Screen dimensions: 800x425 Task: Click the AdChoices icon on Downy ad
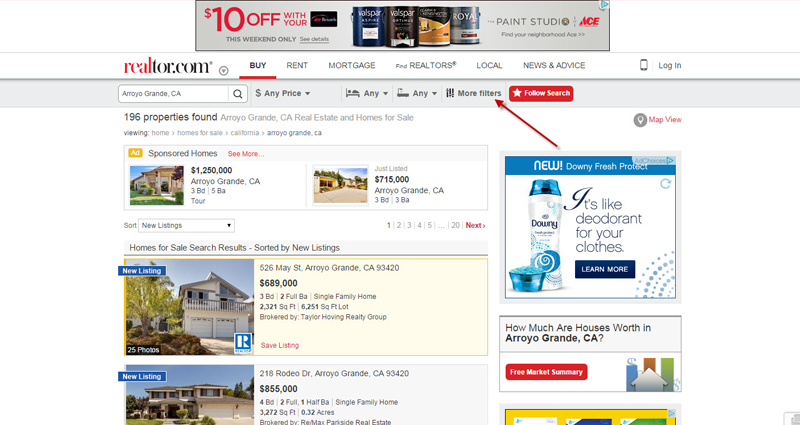tap(670, 161)
